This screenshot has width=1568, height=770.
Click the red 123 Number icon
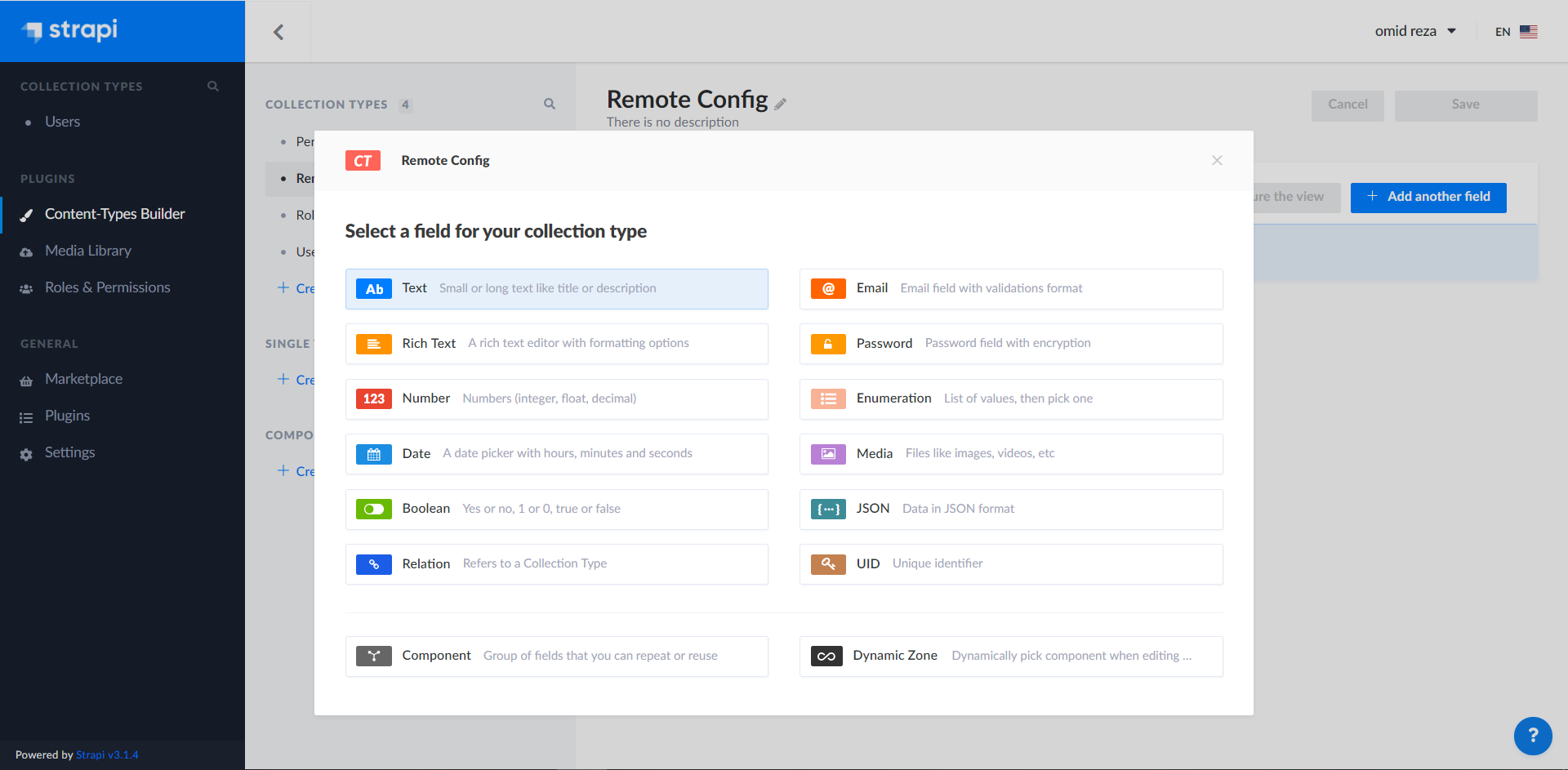[x=374, y=398]
